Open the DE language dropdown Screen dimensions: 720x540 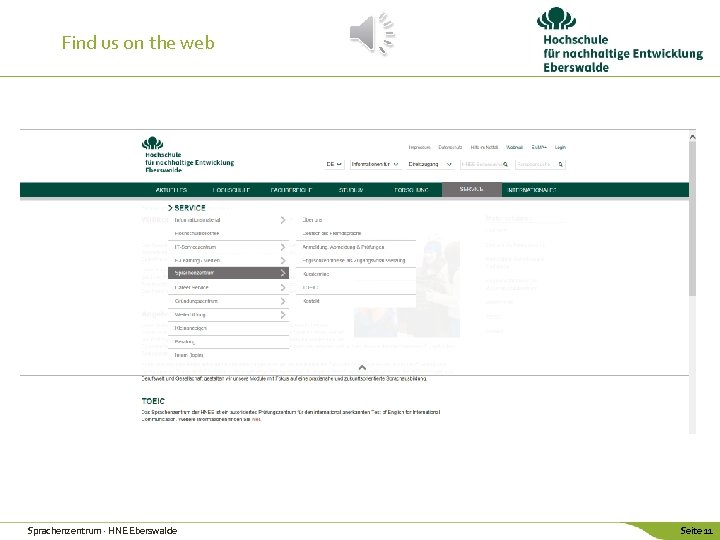[334, 164]
